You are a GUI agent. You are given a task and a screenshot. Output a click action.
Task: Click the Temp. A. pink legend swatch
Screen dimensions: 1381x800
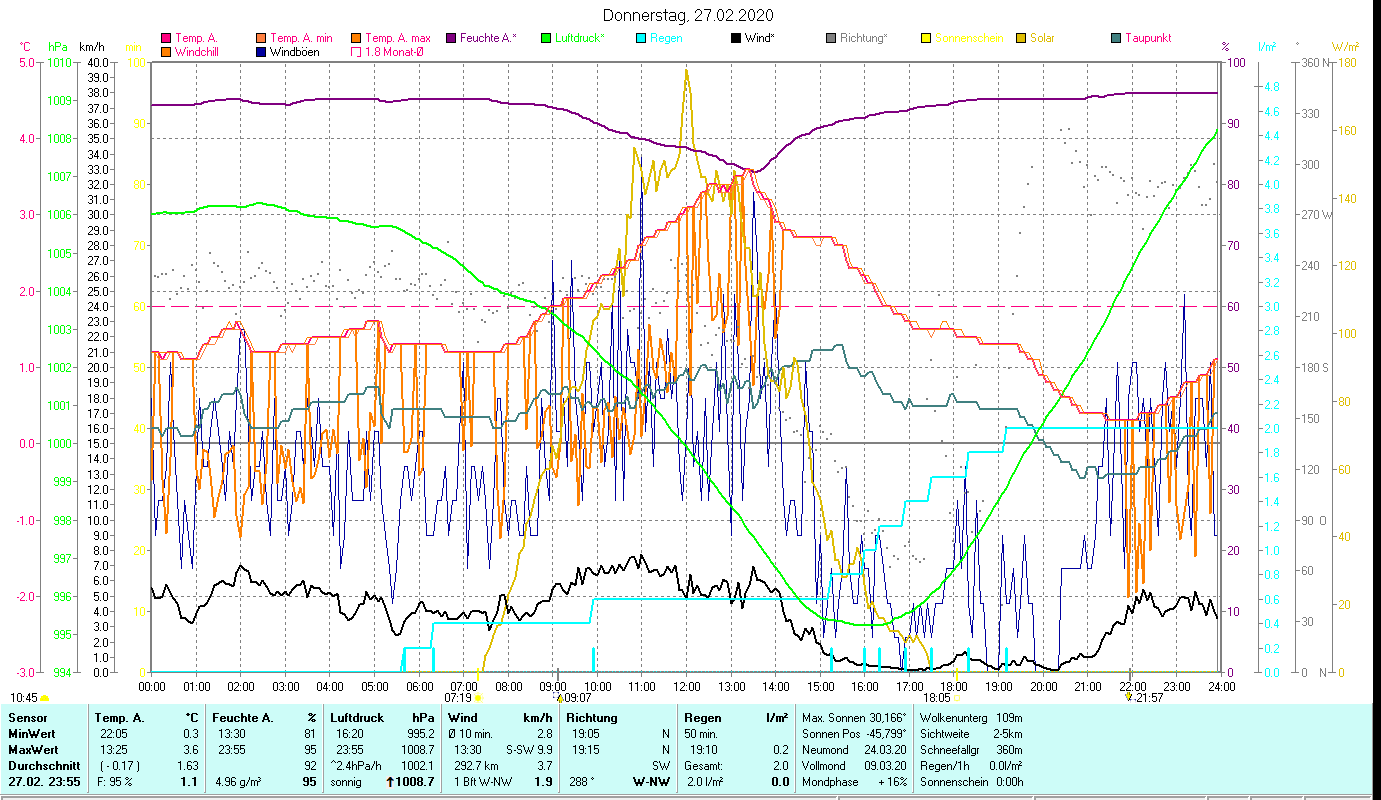166,38
